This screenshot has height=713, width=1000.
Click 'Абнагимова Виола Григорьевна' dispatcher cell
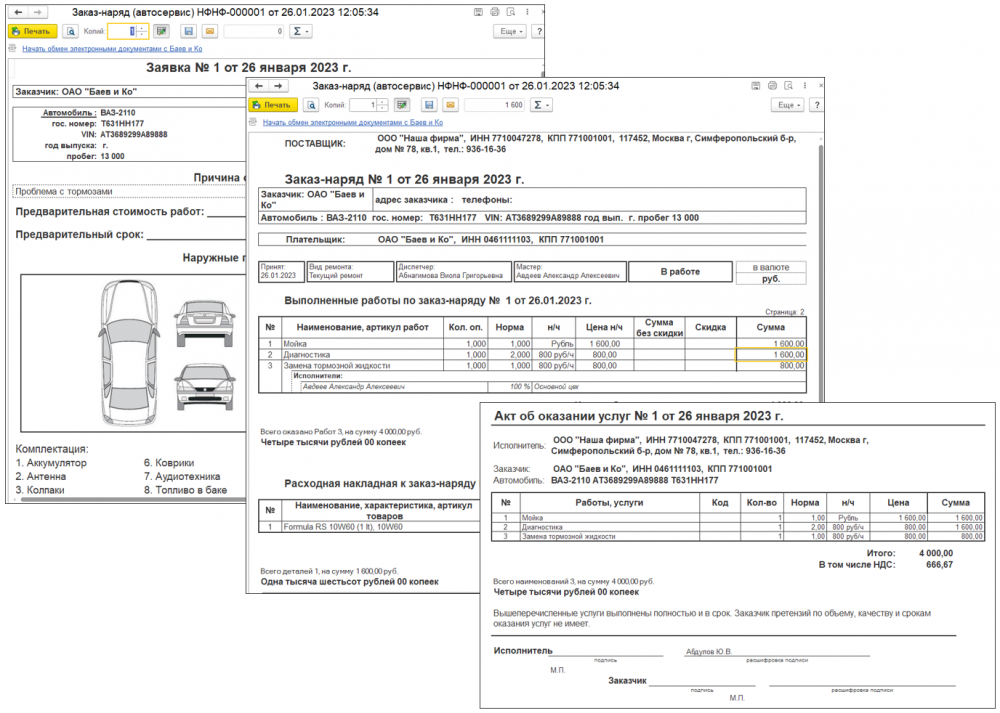click(x=453, y=272)
